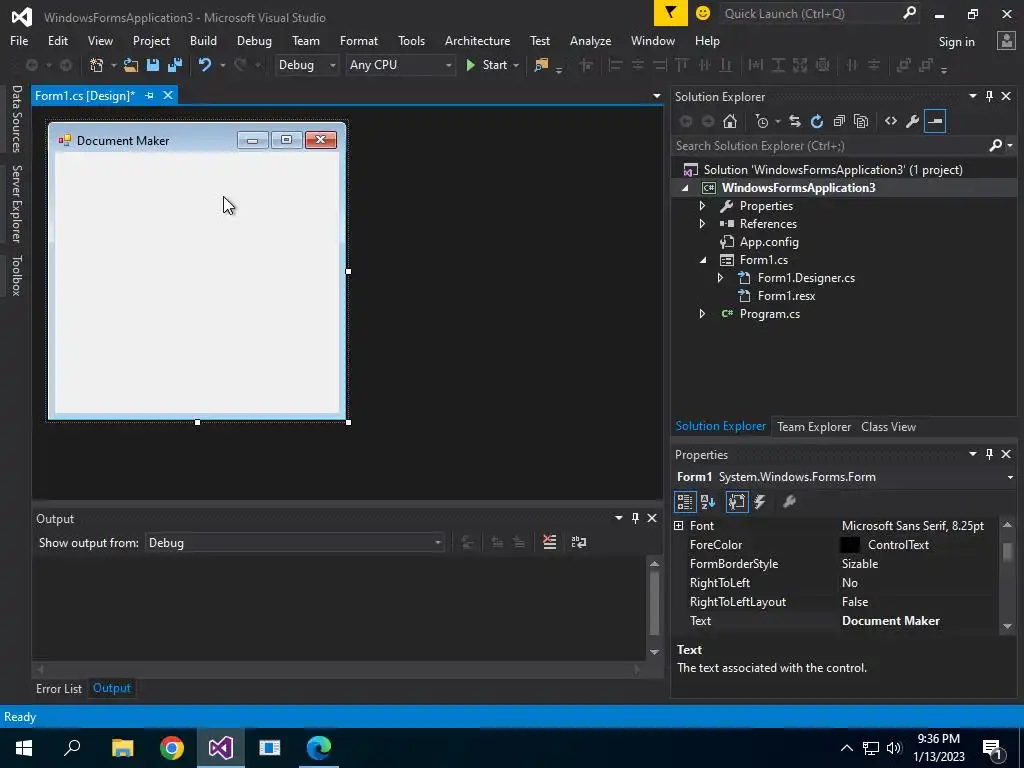Refresh the Solution Explorer

tap(817, 121)
